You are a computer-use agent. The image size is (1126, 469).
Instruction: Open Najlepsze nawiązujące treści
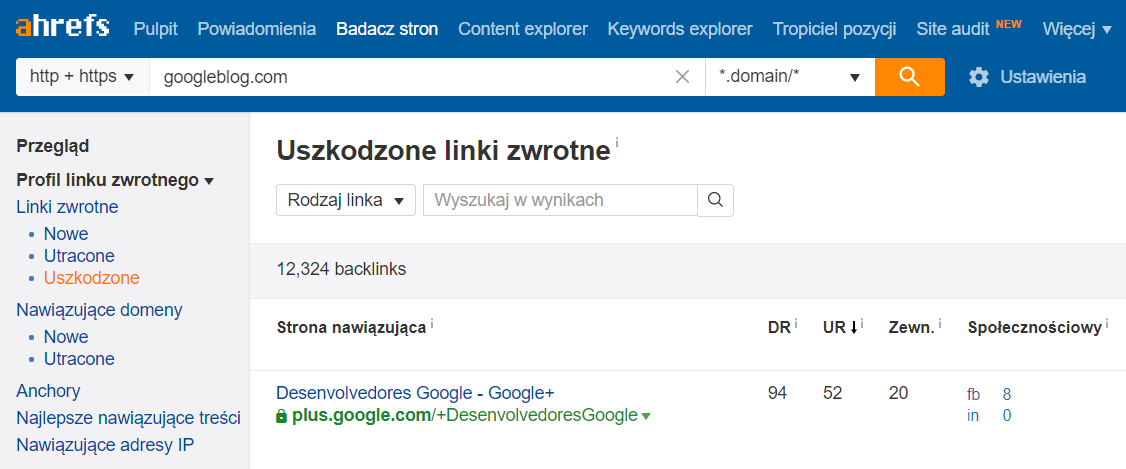point(128,418)
